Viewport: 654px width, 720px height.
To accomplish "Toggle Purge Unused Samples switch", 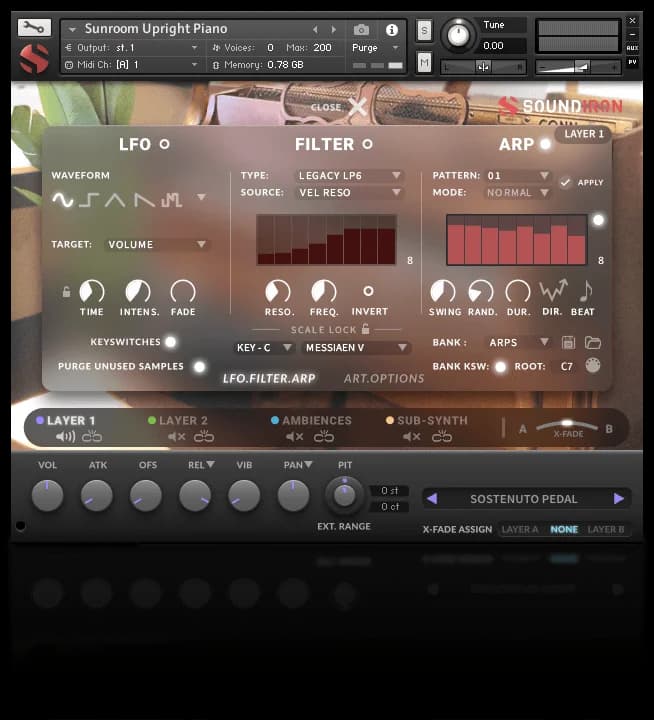I will click(199, 367).
